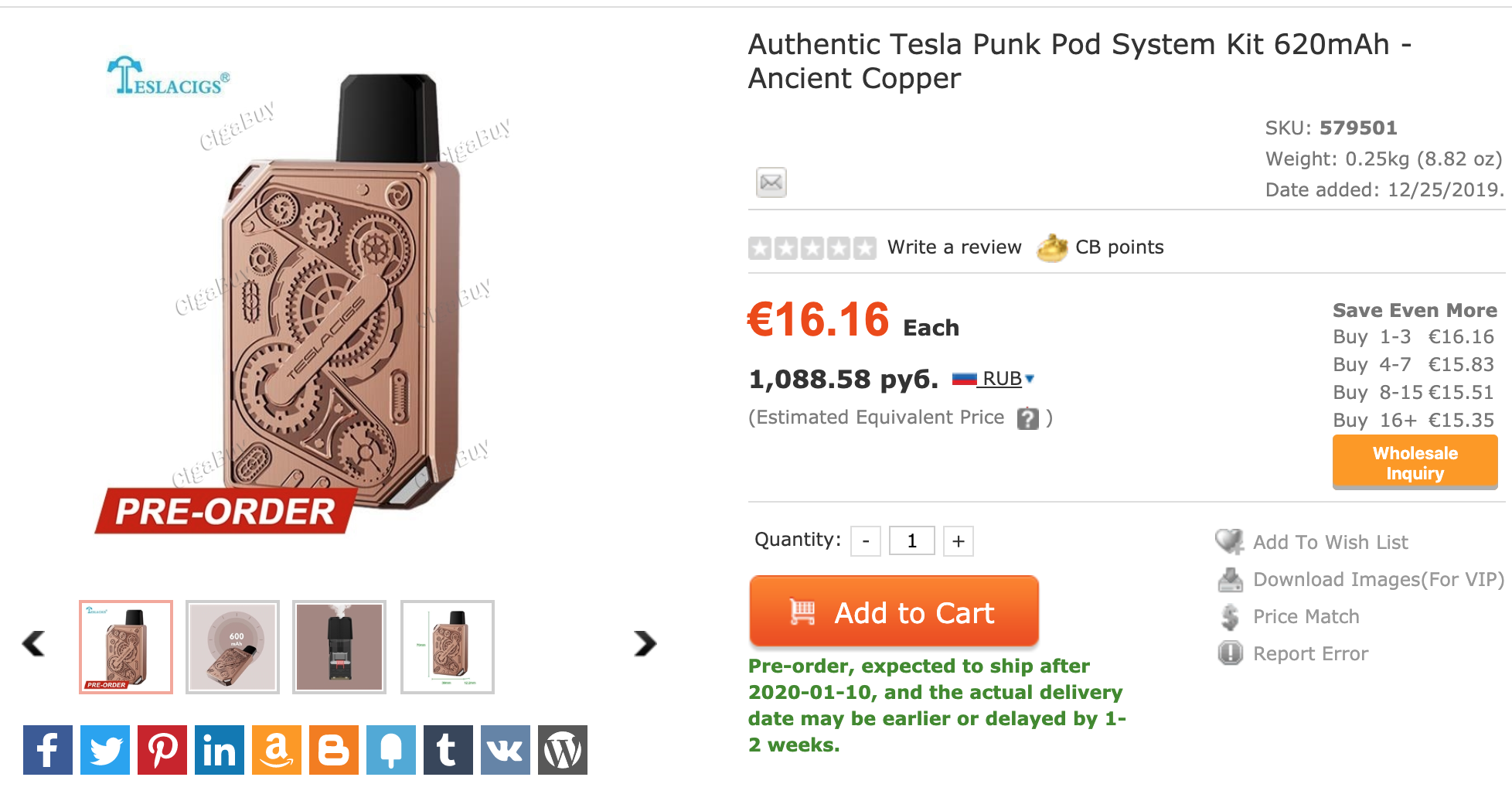Image resolution: width=1512 pixels, height=801 pixels.
Task: Show previous product thumbnails arrow
Action: [34, 643]
